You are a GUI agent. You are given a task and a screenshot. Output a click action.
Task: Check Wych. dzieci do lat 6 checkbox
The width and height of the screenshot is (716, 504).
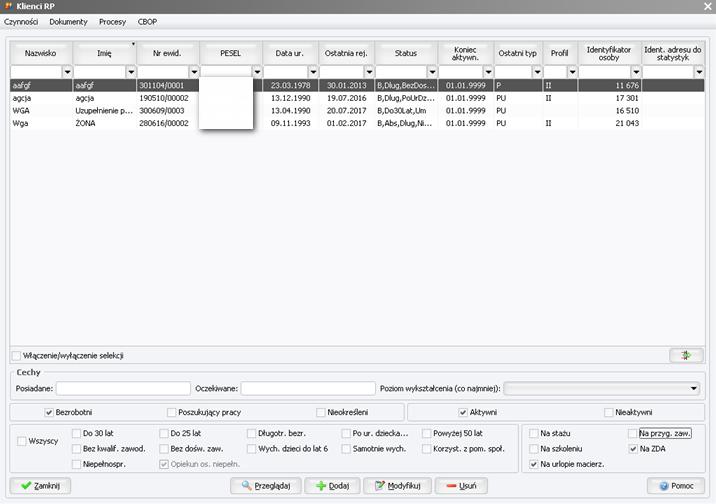pyautogui.click(x=251, y=449)
